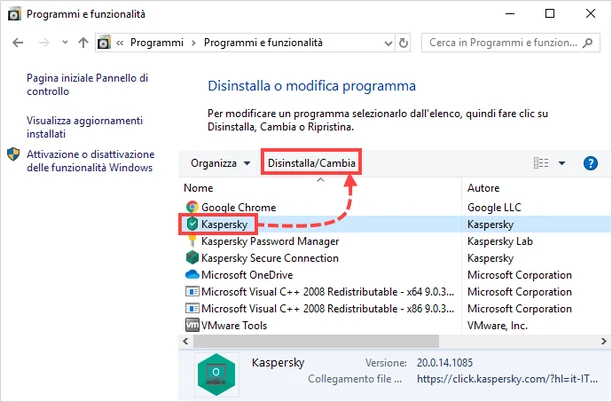Click the change view layout icon
The image size is (612, 402).
541,163
